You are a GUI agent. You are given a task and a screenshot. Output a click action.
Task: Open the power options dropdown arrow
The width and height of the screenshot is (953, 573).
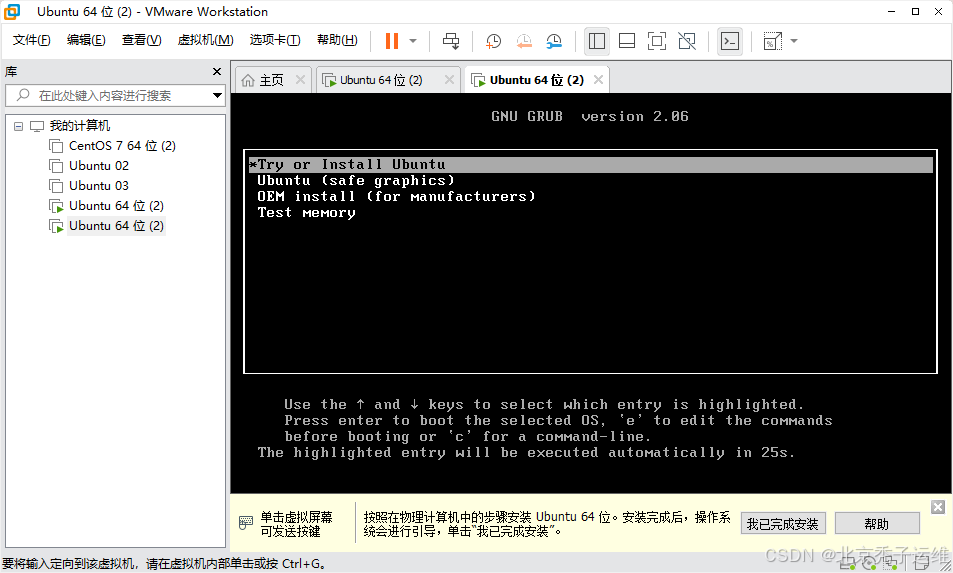tap(413, 41)
